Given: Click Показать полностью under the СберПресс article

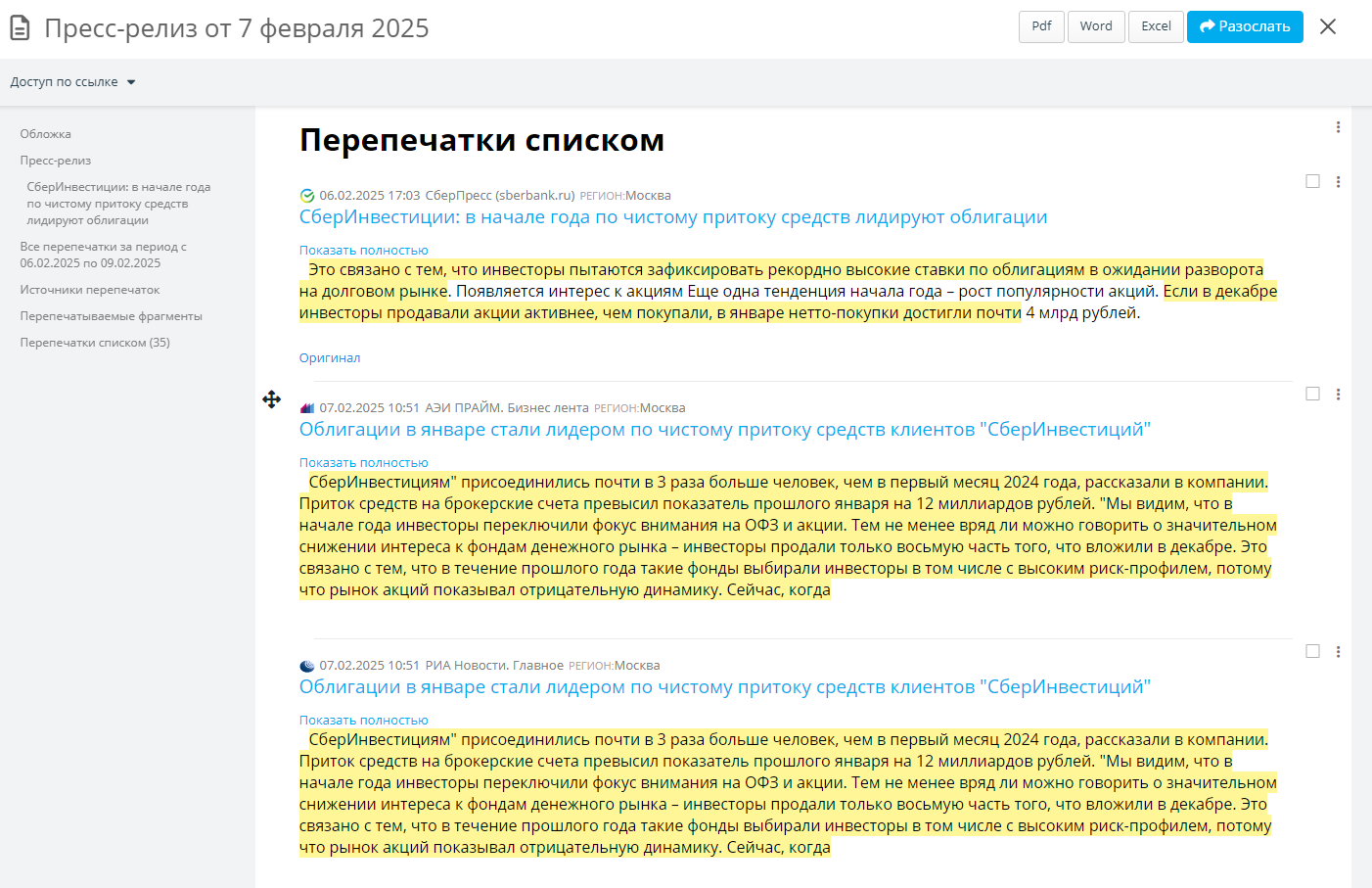Looking at the screenshot, I should [x=364, y=251].
